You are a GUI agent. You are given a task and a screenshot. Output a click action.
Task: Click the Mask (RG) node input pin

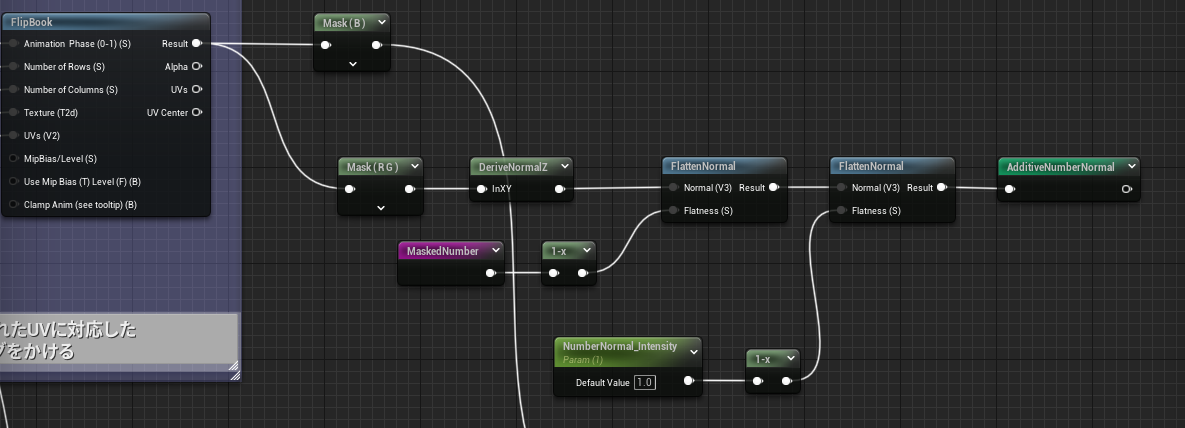350,189
